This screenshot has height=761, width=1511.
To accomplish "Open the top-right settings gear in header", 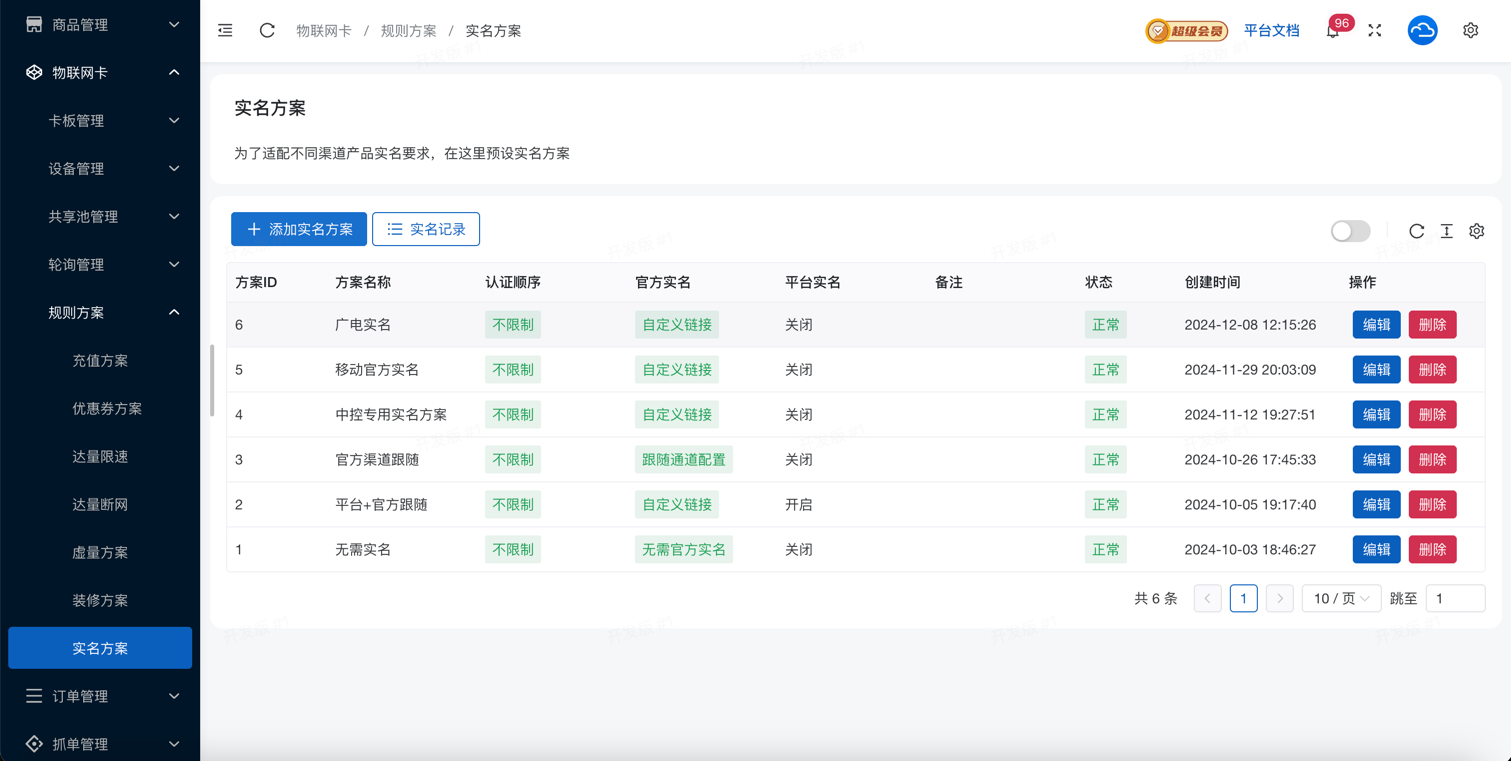I will pos(1470,31).
